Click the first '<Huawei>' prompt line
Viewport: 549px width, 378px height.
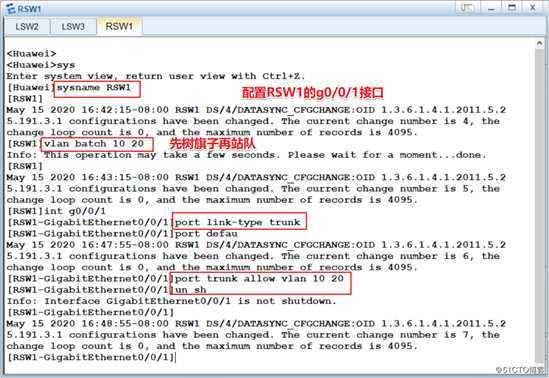tap(32, 54)
